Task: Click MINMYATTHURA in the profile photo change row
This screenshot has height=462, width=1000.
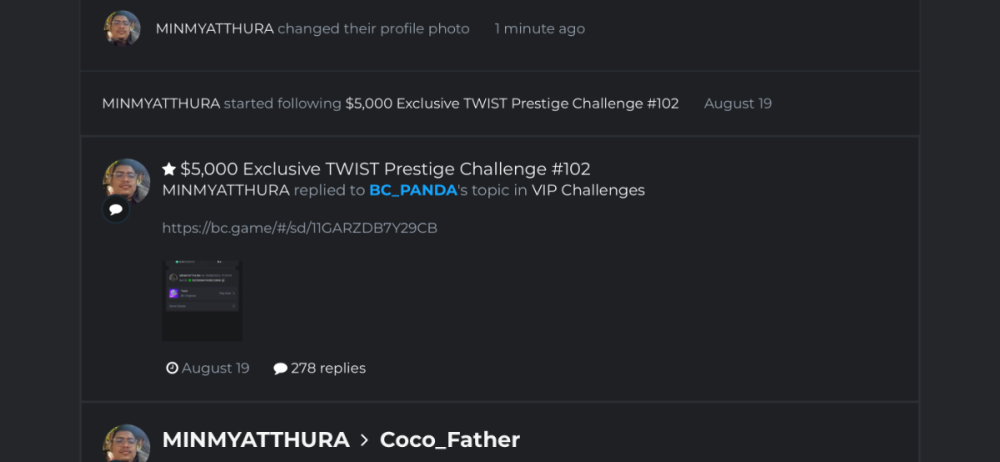Action: click(x=214, y=29)
